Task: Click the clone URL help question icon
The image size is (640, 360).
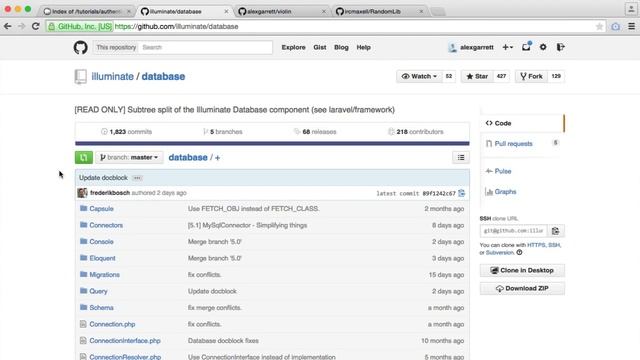Action: 519,253
